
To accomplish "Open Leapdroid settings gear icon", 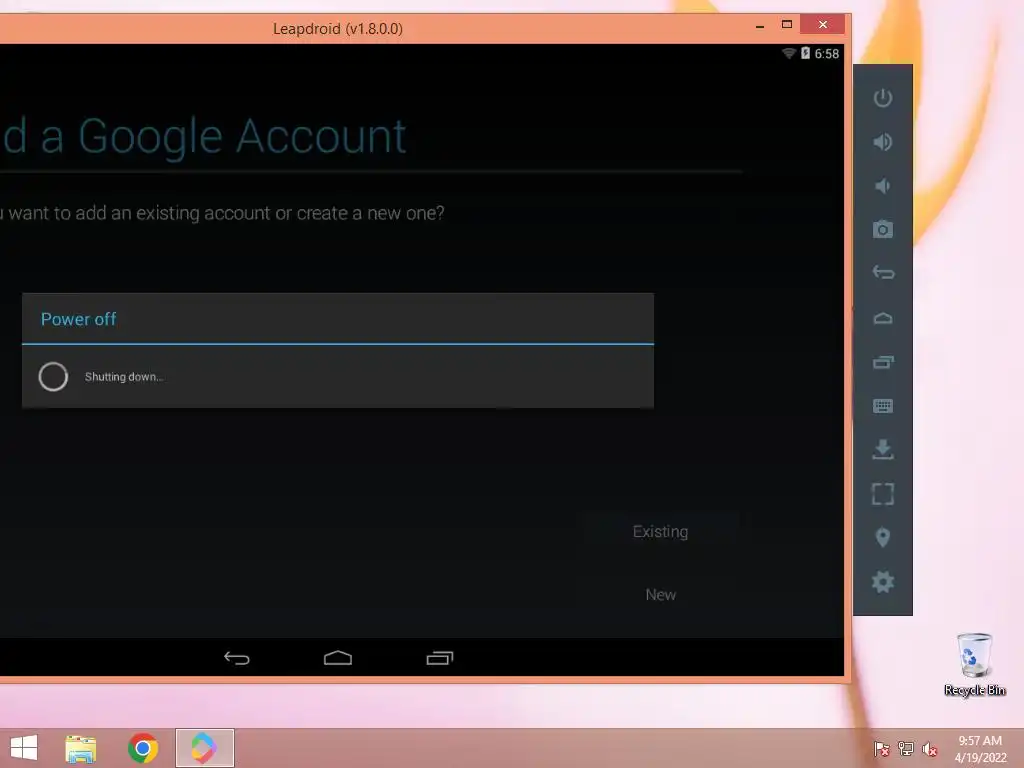I will point(882,582).
